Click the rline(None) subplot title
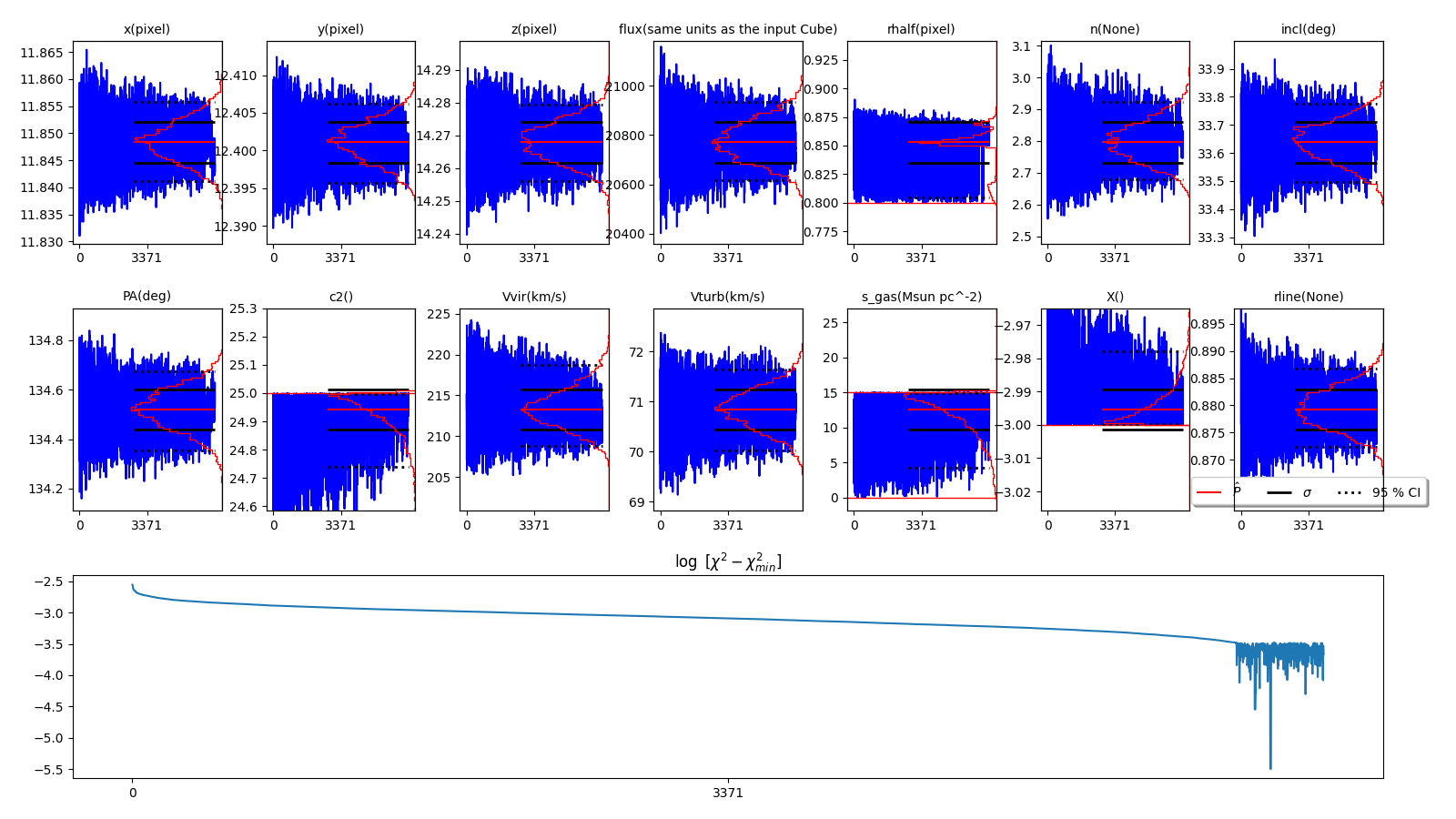This screenshot has height=819, width=1456. 1308,297
